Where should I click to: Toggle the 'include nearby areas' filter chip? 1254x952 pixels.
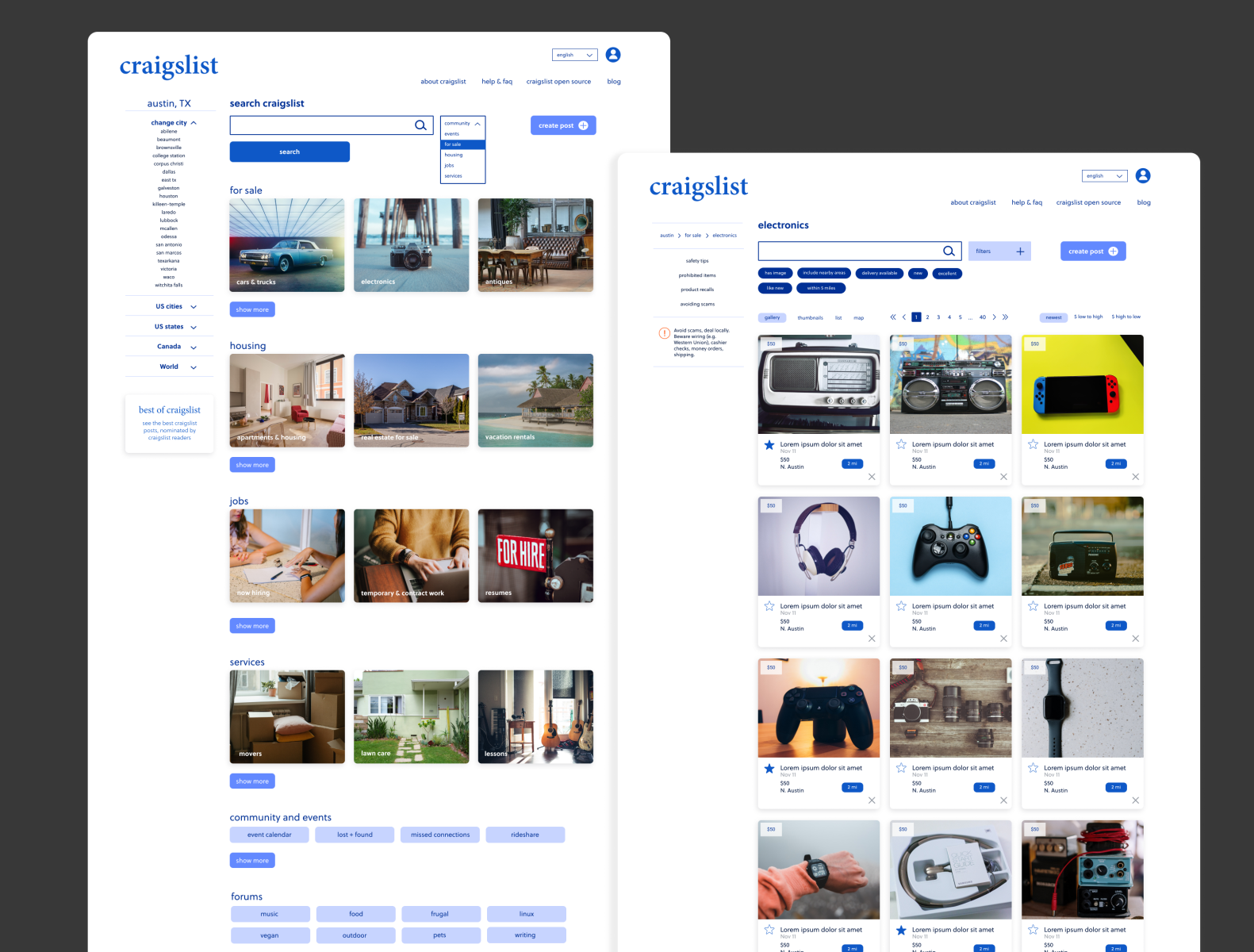coord(824,273)
